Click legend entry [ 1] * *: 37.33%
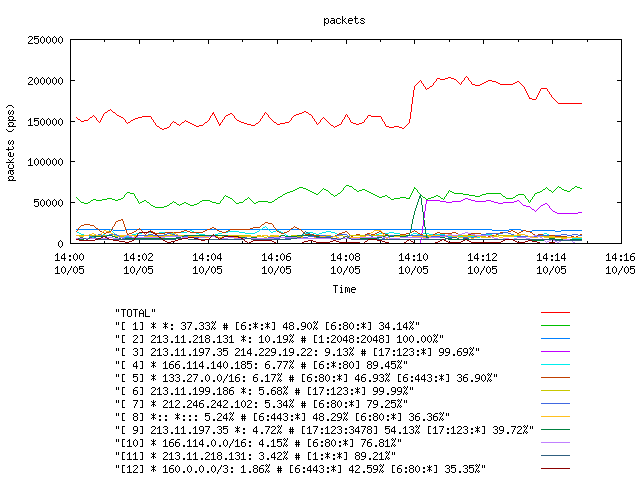This screenshot has height=480, width=640. pyautogui.click(x=267, y=326)
